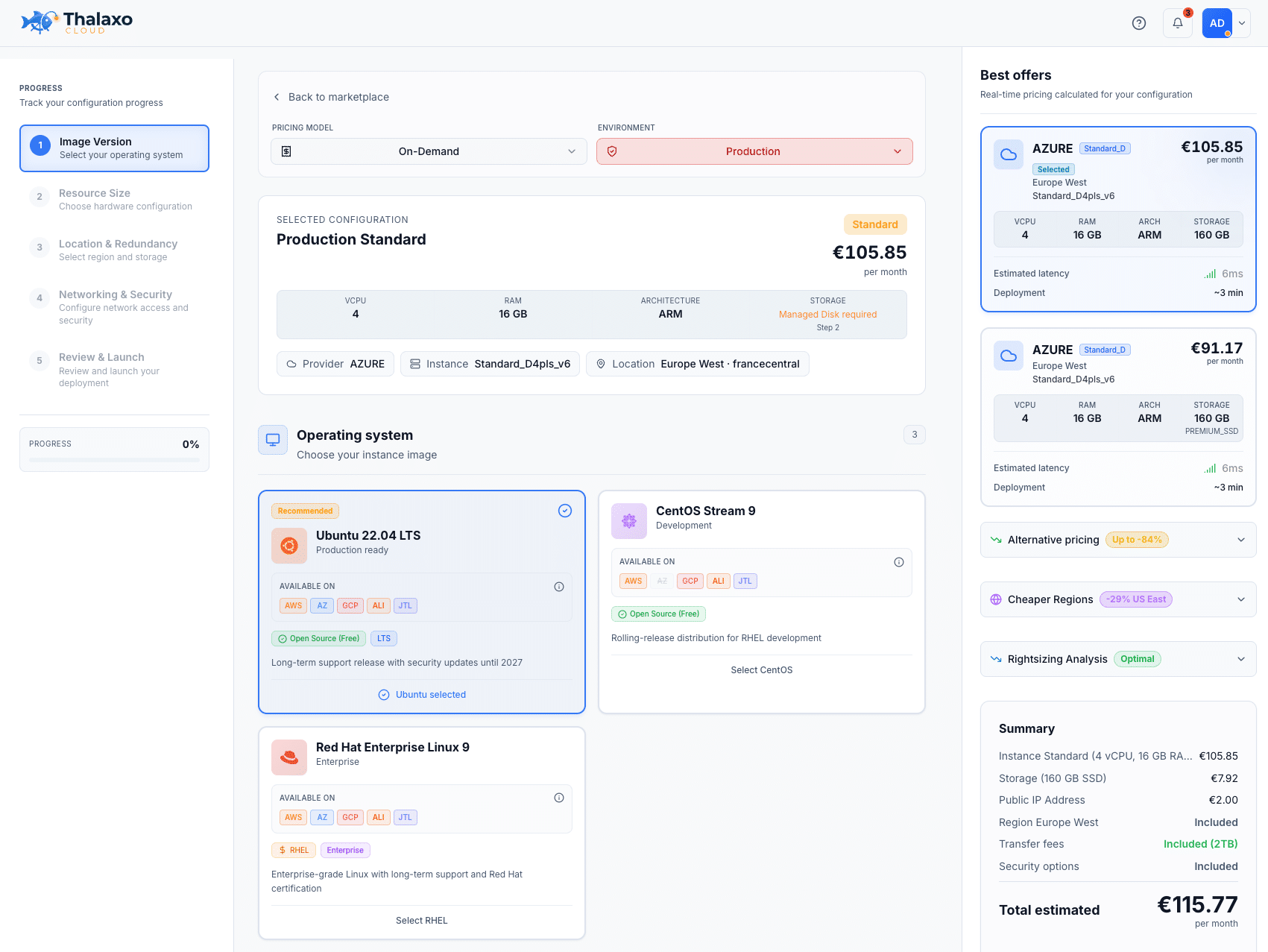
Task: Go to the Resource Size step
Action: click(x=114, y=199)
